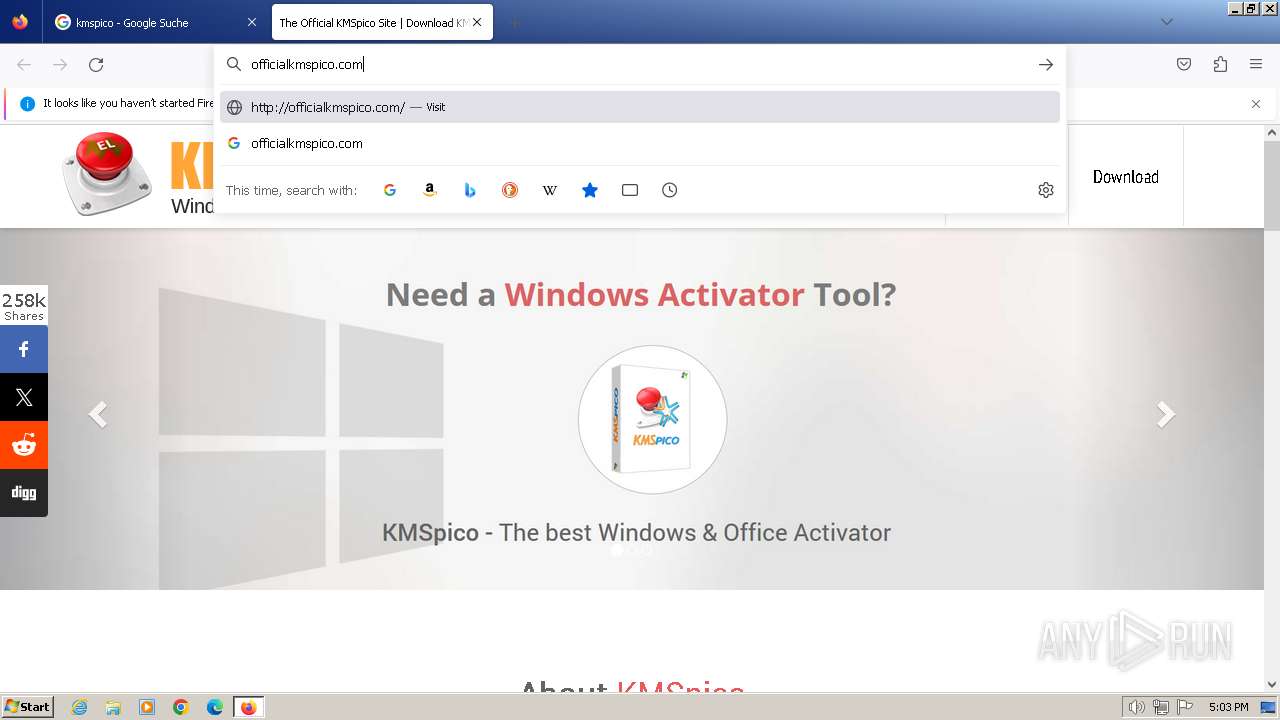Open File Explorer from taskbar
Viewport: 1280px width, 720px height.
coord(113,707)
